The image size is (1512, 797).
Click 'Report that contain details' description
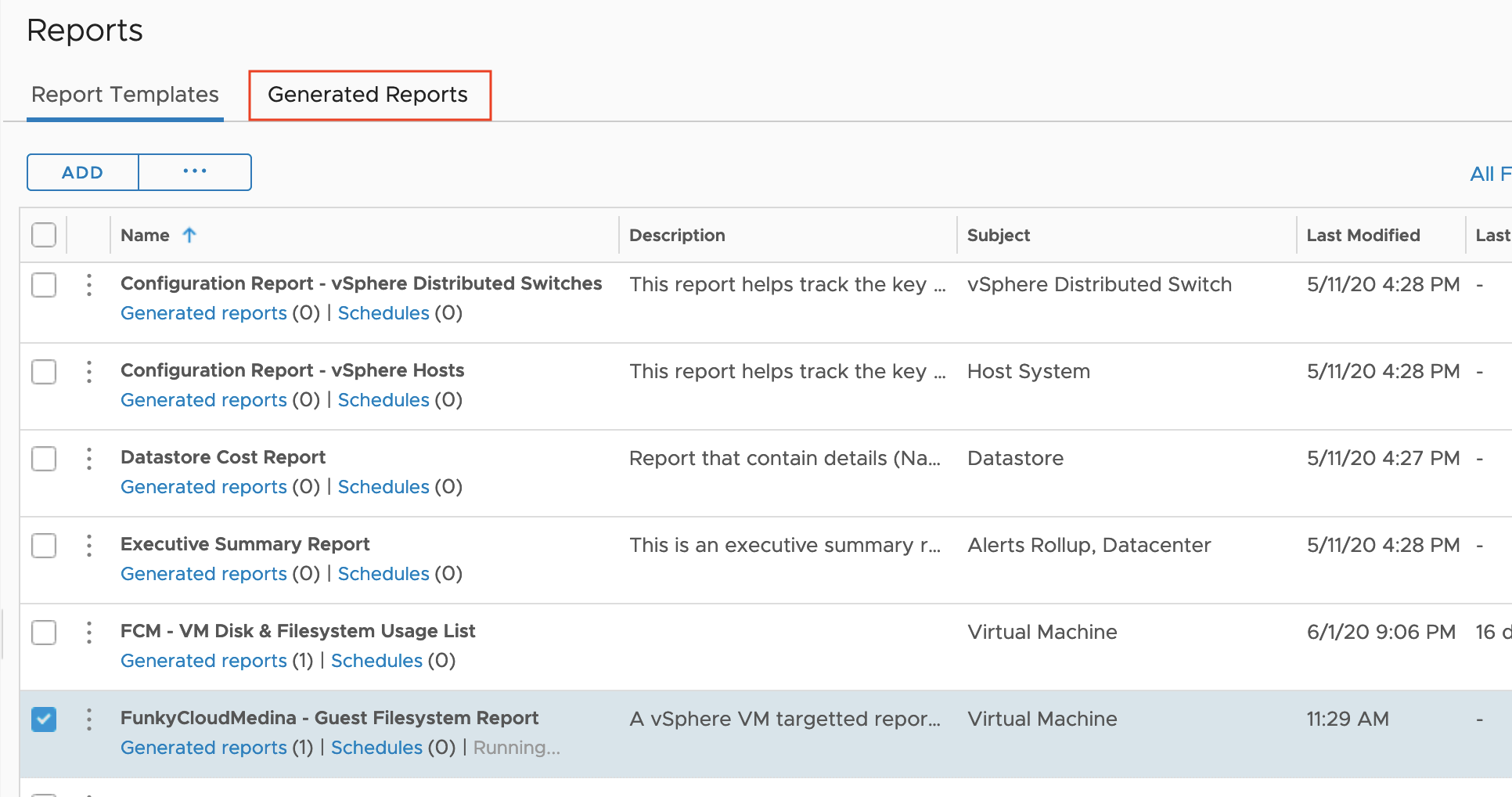(785, 458)
